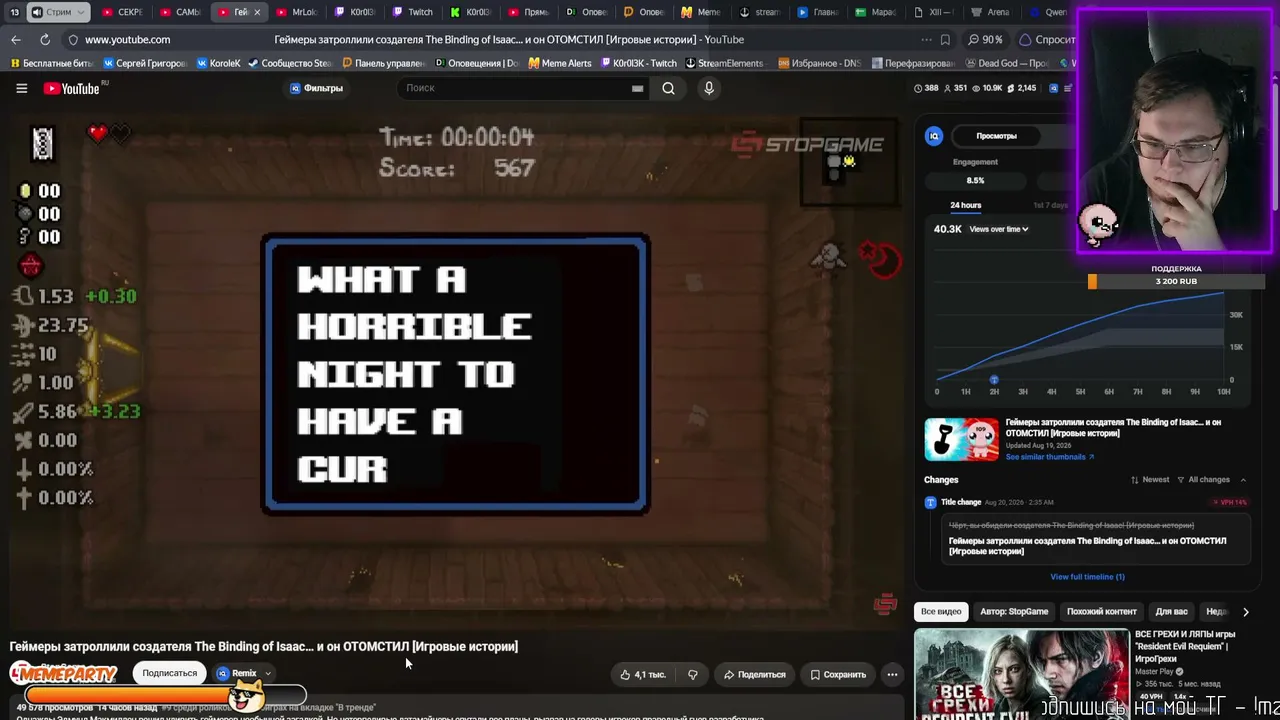1280x720 pixels.
Task: Click the Сохранить save button
Action: 838,674
